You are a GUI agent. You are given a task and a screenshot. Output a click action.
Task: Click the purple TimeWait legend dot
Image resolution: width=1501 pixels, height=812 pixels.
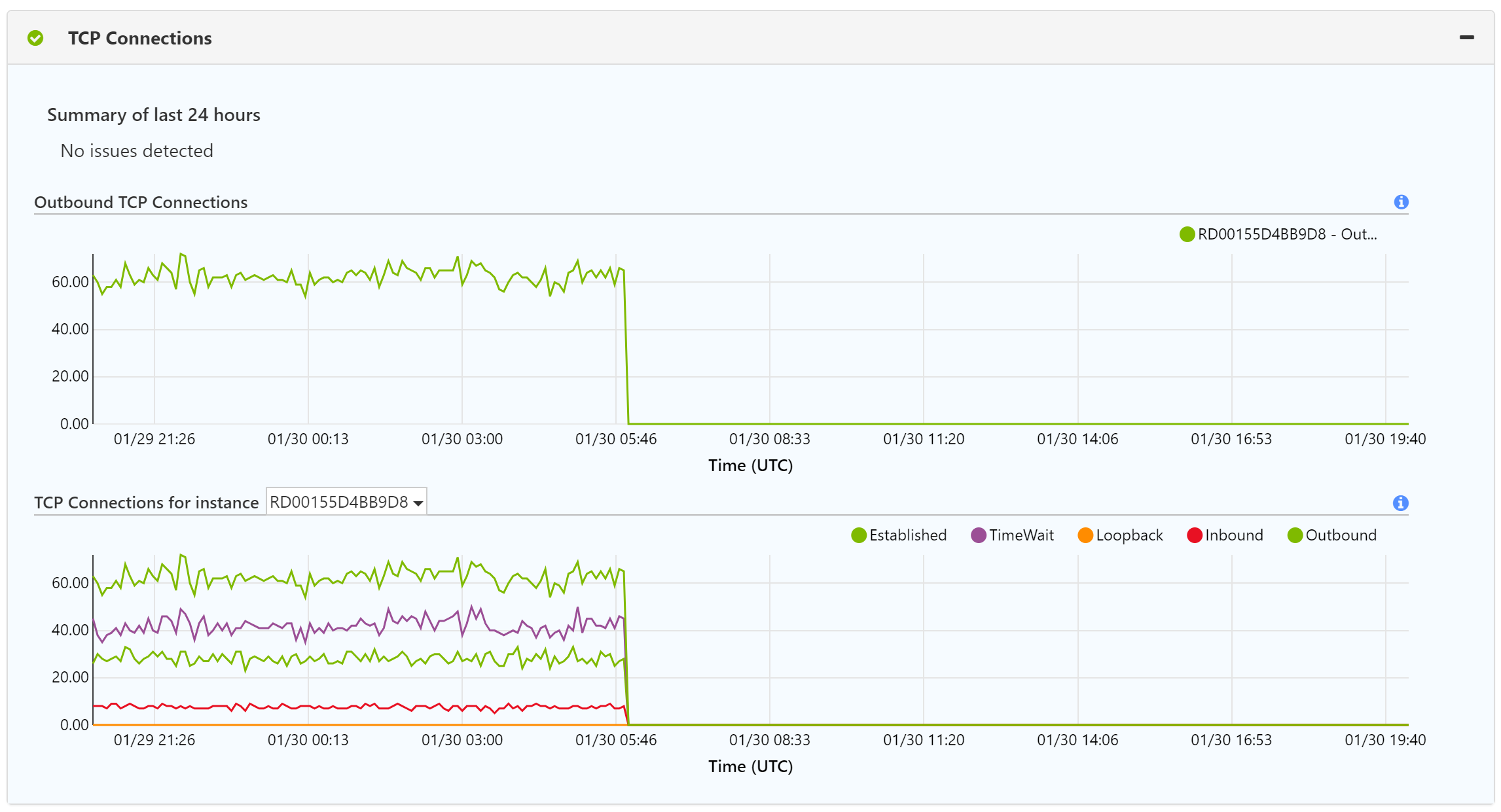point(978,535)
